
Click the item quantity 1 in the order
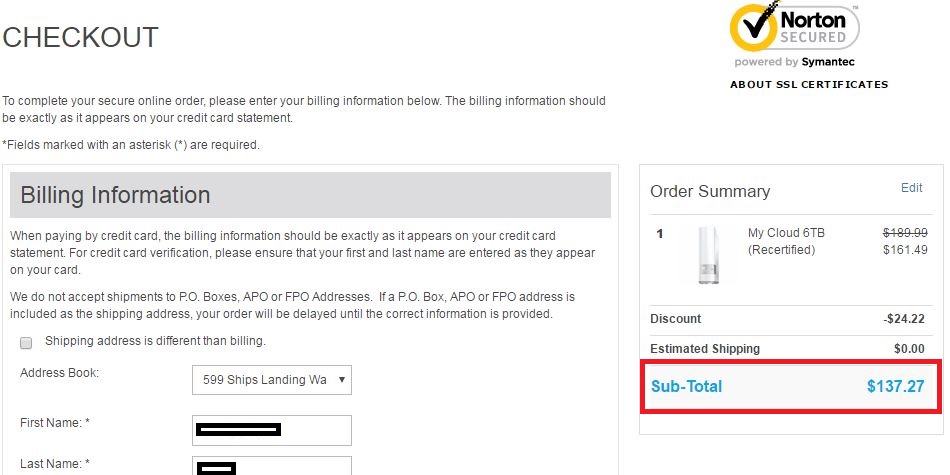tap(660, 234)
